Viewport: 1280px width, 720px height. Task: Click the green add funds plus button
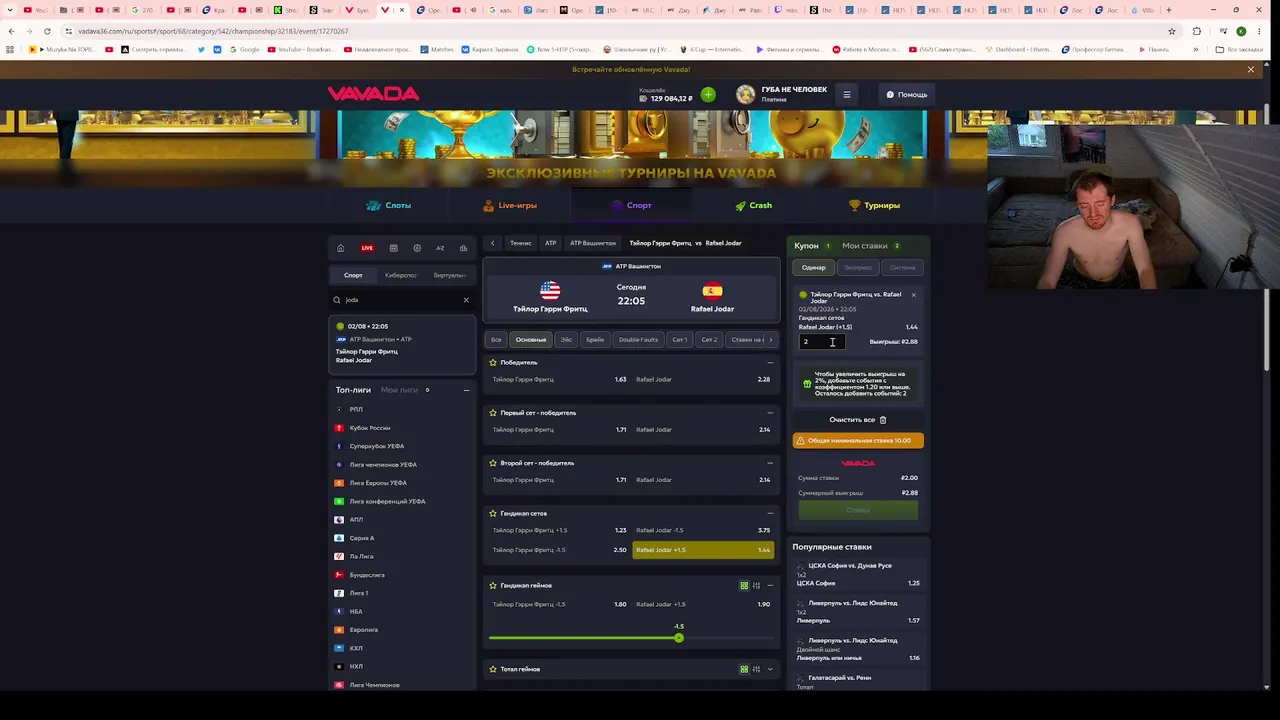[708, 95]
